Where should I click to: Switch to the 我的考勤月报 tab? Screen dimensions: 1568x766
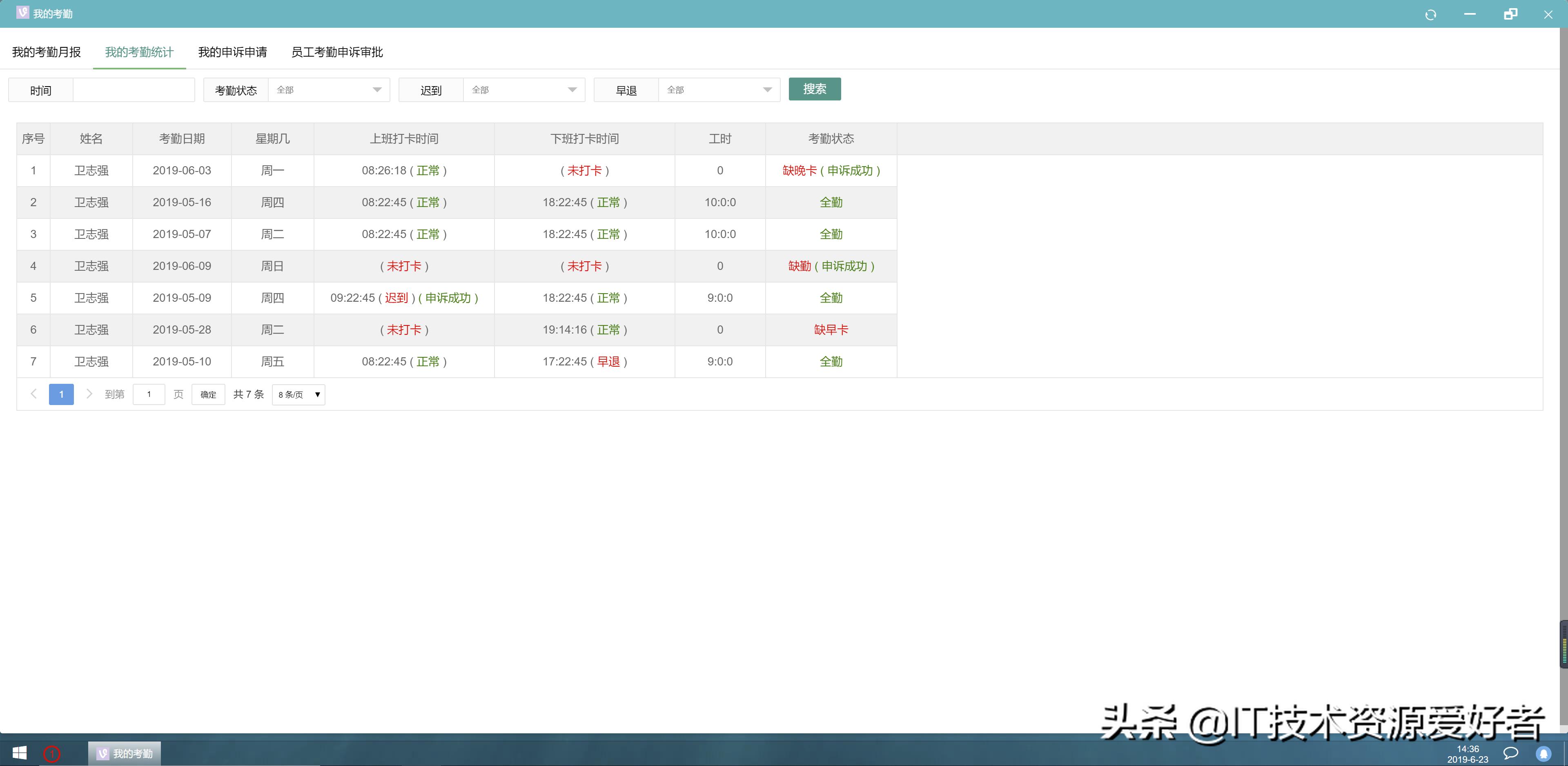point(46,52)
